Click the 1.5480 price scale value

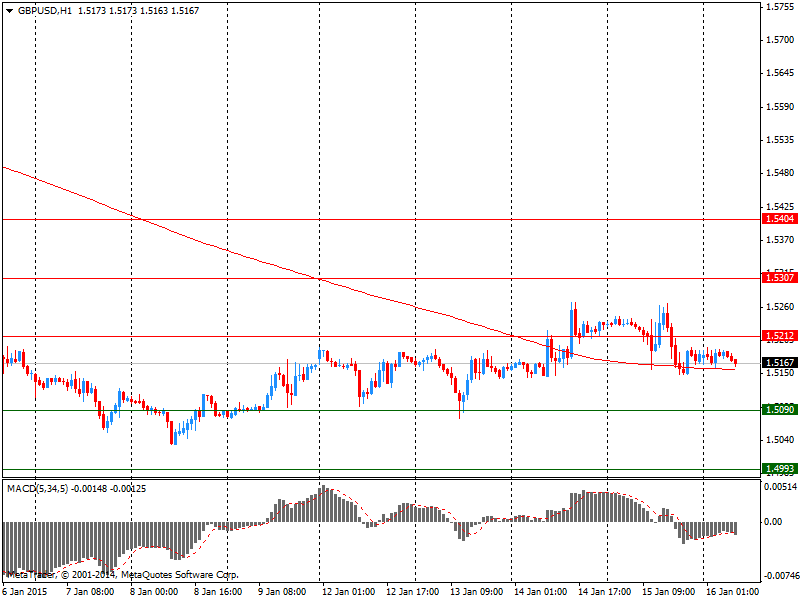pyautogui.click(x=781, y=173)
